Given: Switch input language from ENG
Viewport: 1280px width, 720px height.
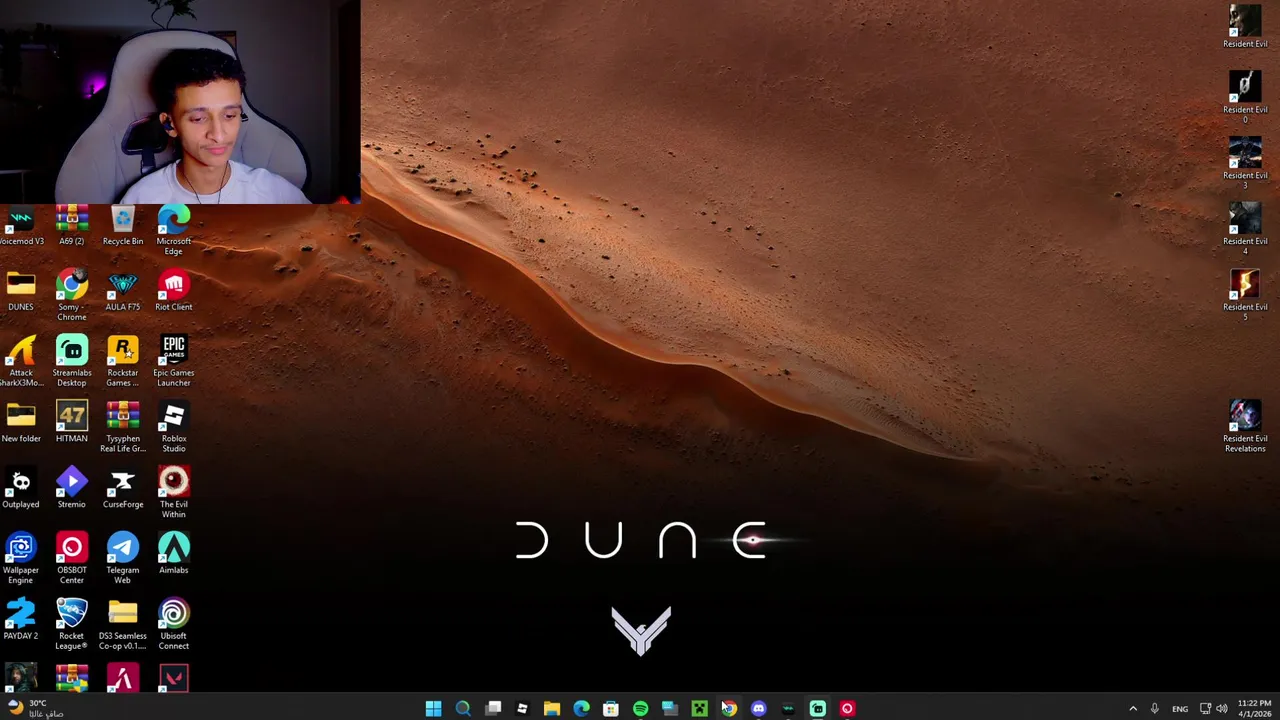Looking at the screenshot, I should pos(1180,709).
